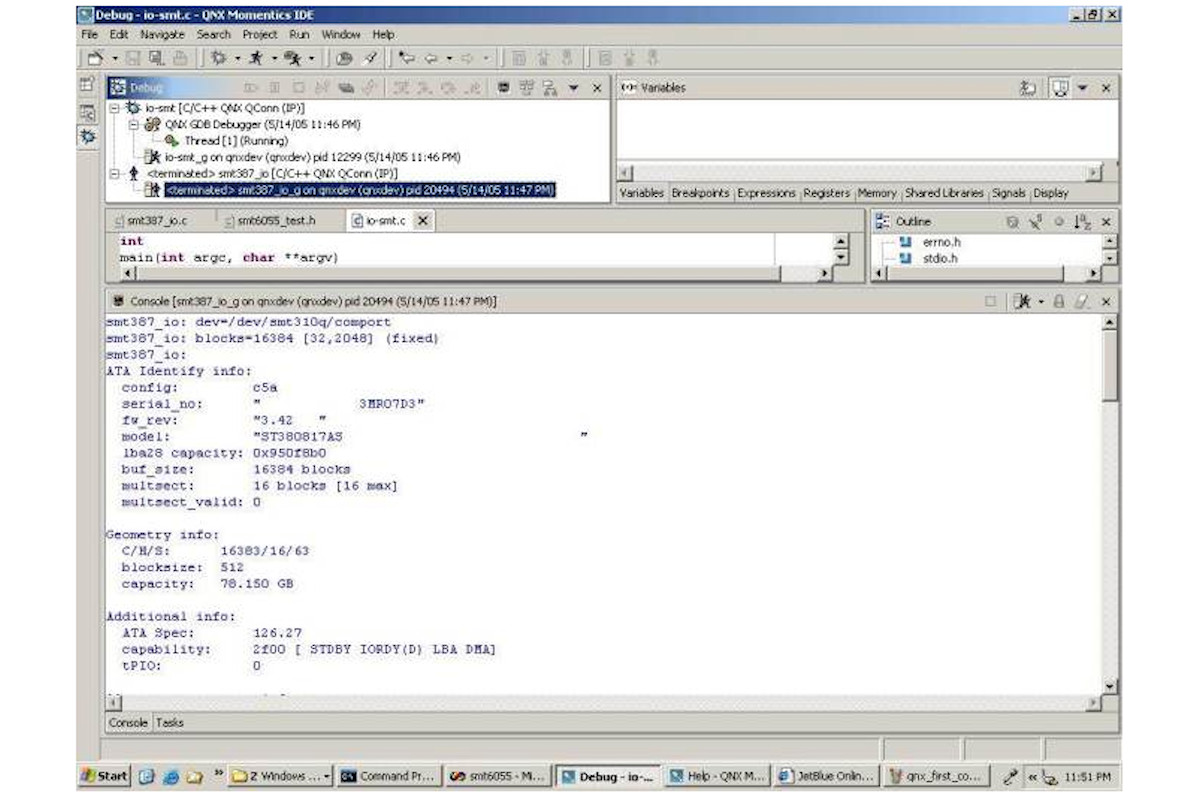
Task: Go to last edit location icon
Action: (x=406, y=58)
